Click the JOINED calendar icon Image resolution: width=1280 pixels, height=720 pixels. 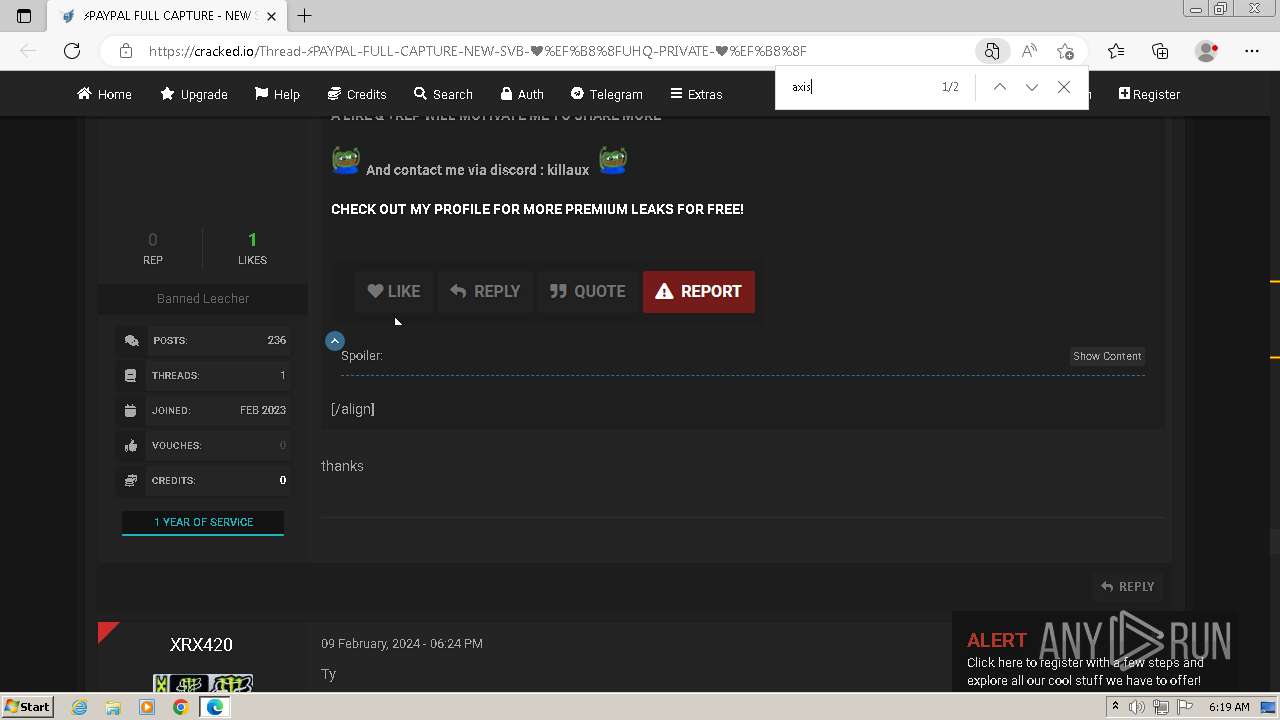click(131, 411)
